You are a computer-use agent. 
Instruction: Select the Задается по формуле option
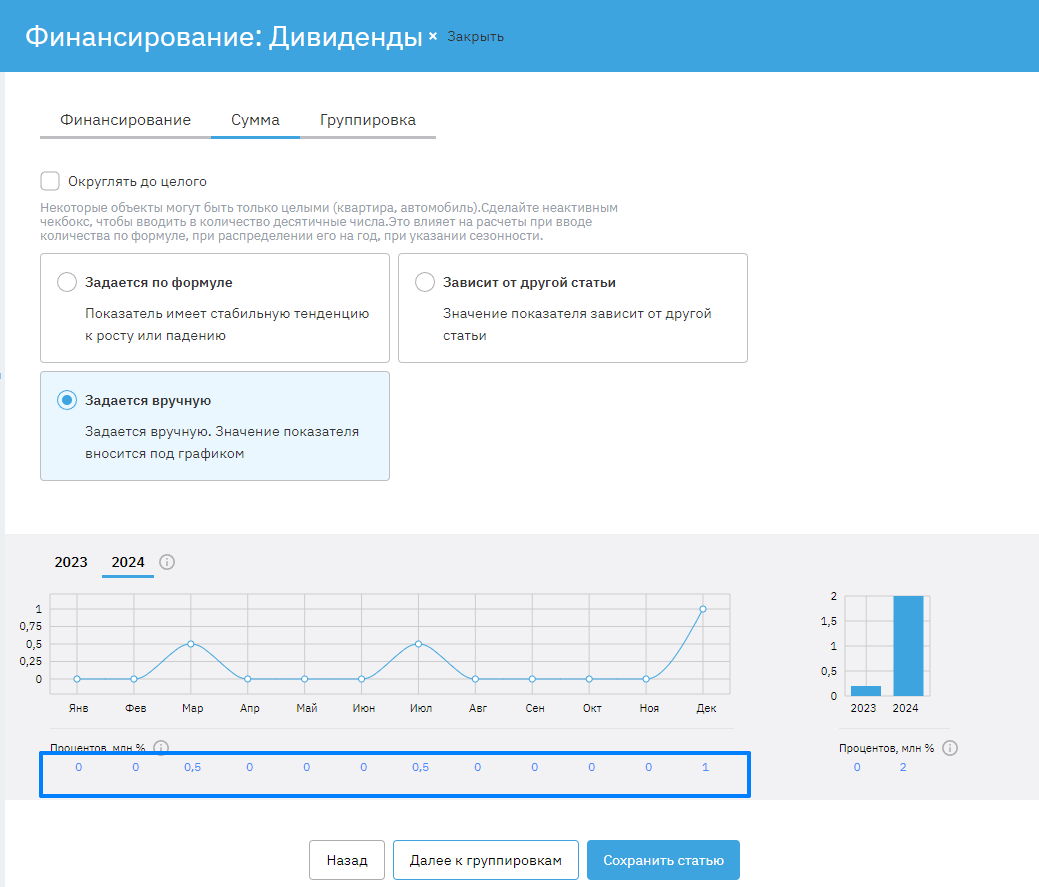[x=67, y=282]
